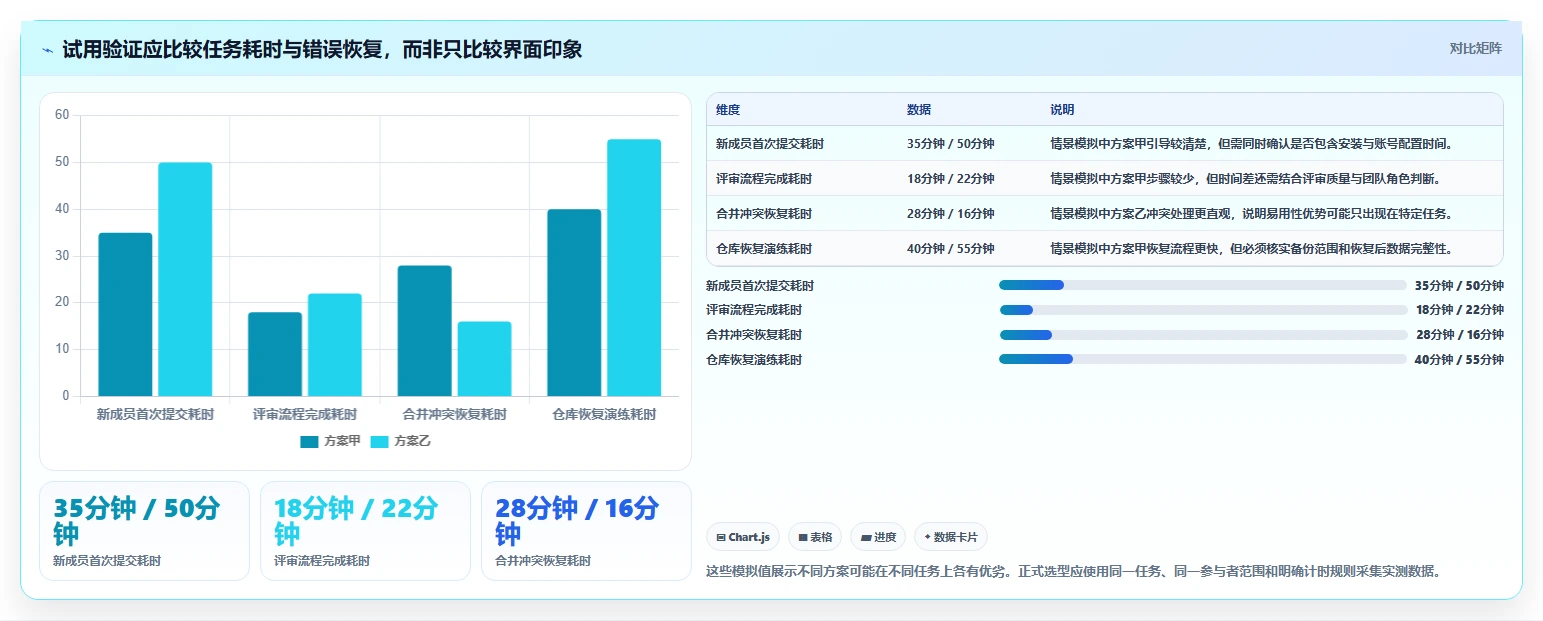
Task: Click the 方案甲 bar for 仓库恢复演练耗时
Action: (x=574, y=302)
